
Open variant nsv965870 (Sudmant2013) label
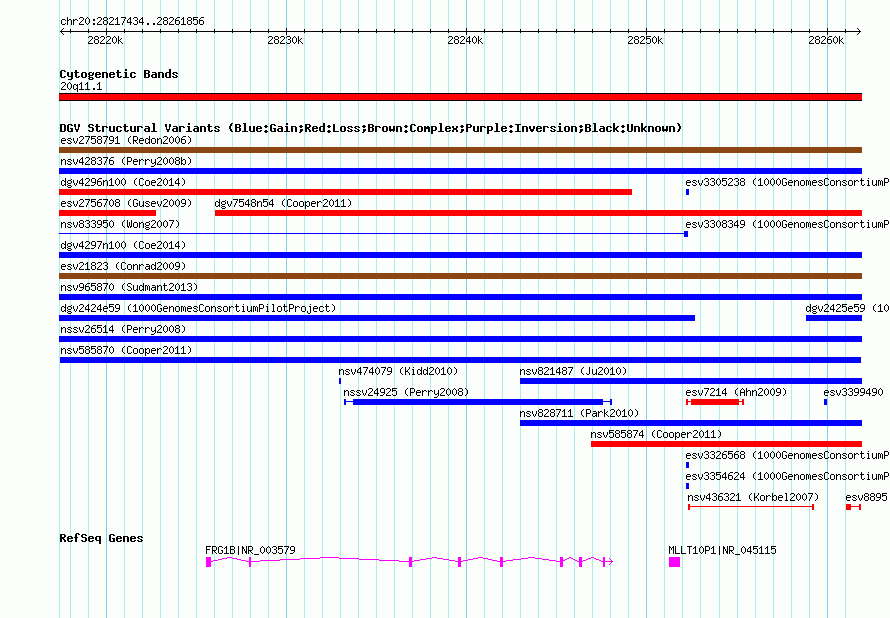(x=129, y=287)
